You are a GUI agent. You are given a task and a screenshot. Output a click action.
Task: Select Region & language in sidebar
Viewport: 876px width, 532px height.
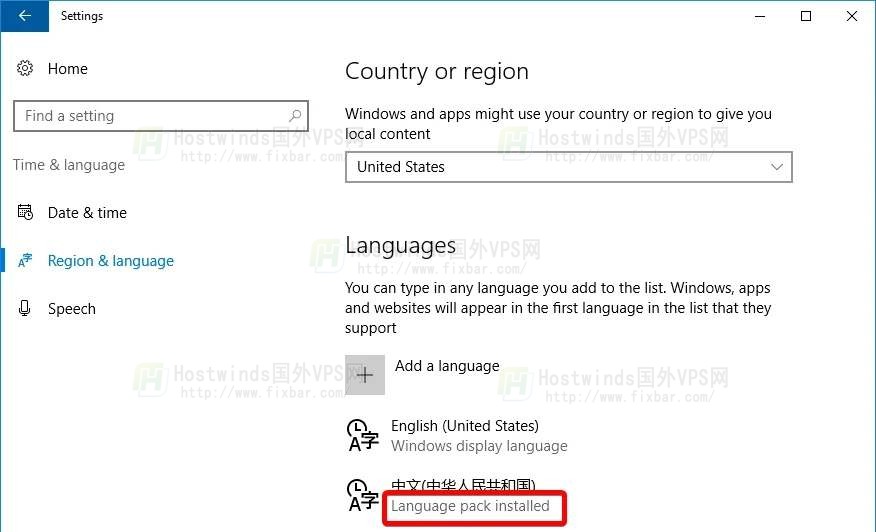coord(111,261)
